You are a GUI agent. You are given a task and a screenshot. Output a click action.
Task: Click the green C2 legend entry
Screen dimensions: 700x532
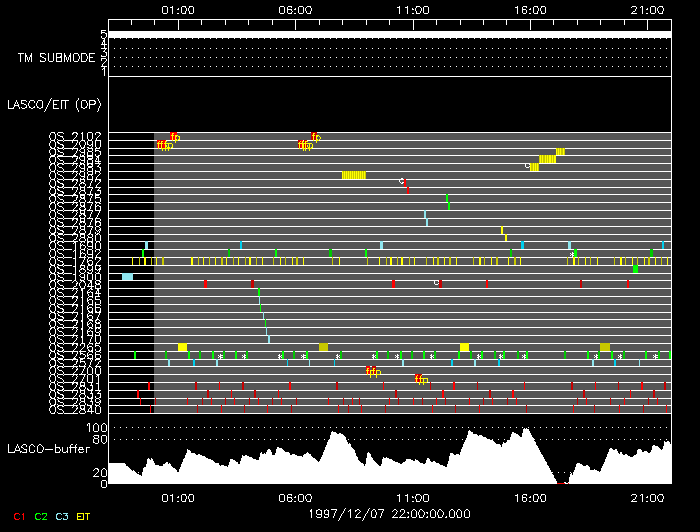click(x=41, y=515)
